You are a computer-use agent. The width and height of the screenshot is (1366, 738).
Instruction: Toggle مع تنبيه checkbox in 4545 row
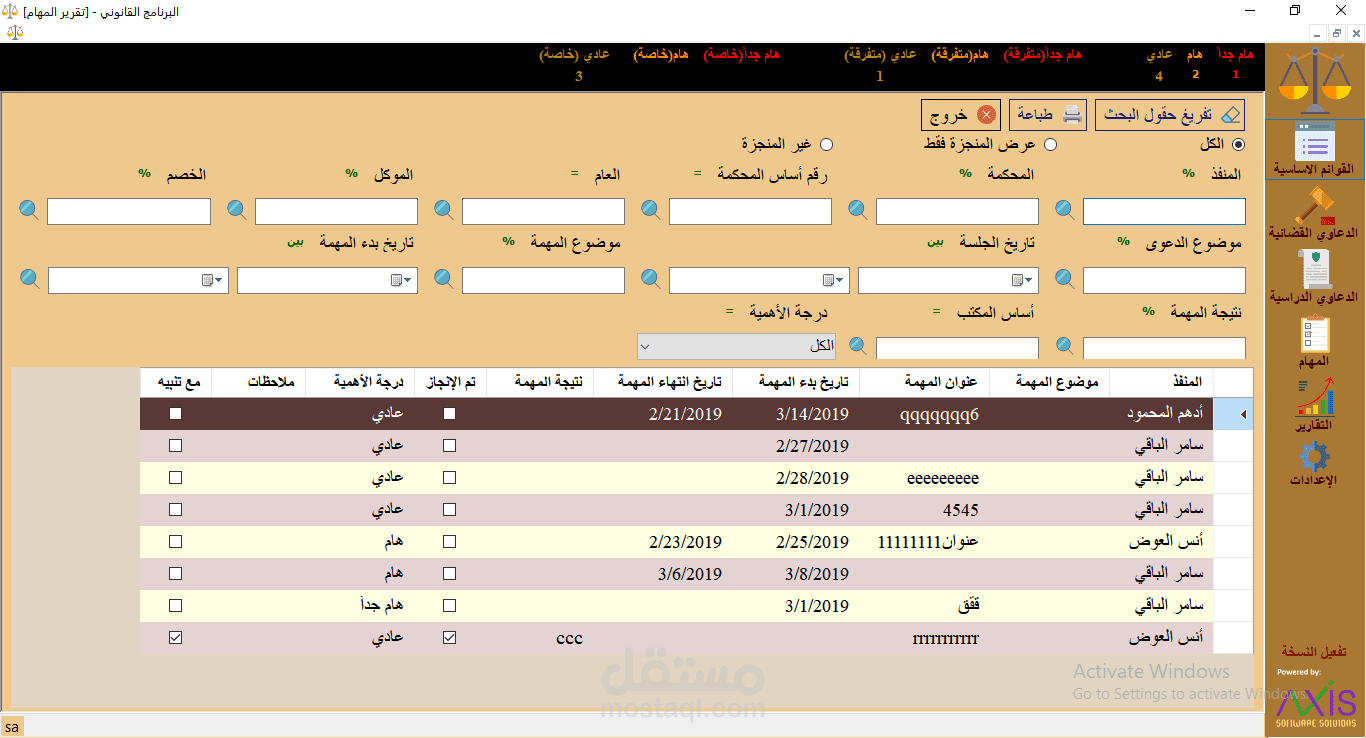pyautogui.click(x=176, y=509)
